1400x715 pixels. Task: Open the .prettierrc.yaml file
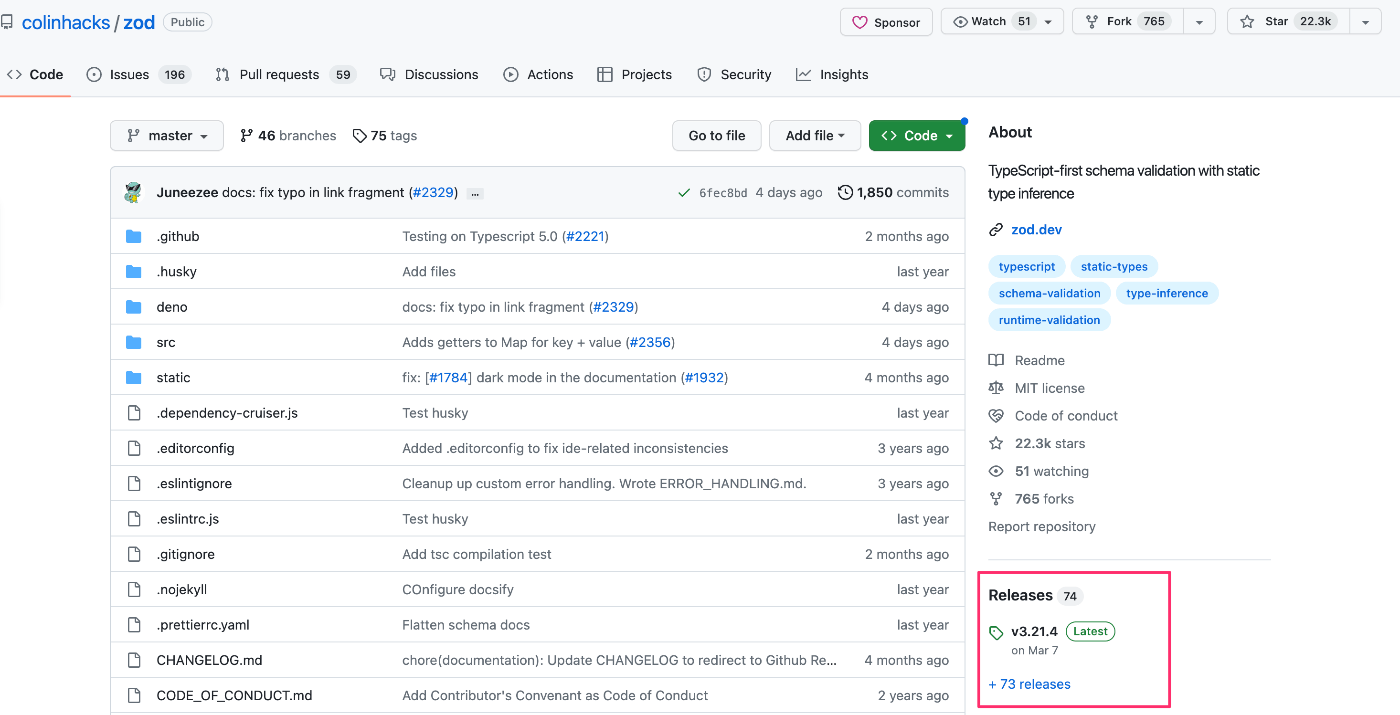[203, 625]
